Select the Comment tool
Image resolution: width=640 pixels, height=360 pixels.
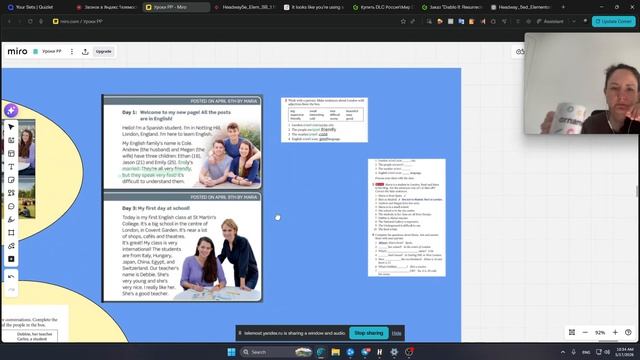(11, 207)
